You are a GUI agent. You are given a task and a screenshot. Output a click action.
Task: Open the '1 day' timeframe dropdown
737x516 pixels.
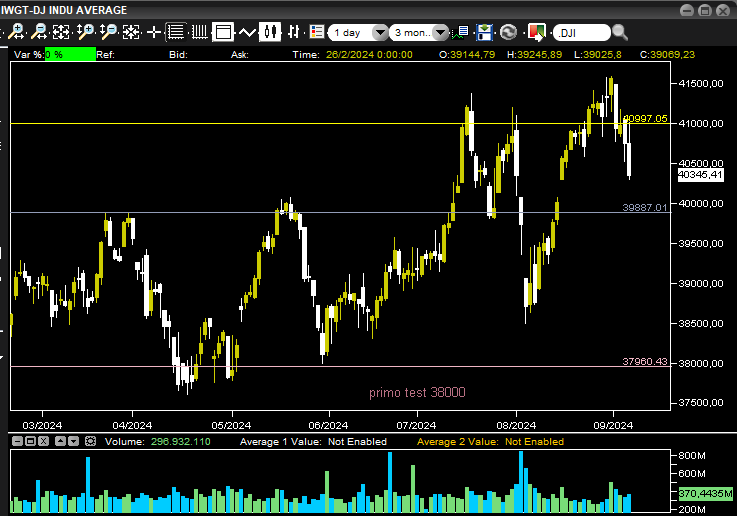click(x=355, y=32)
